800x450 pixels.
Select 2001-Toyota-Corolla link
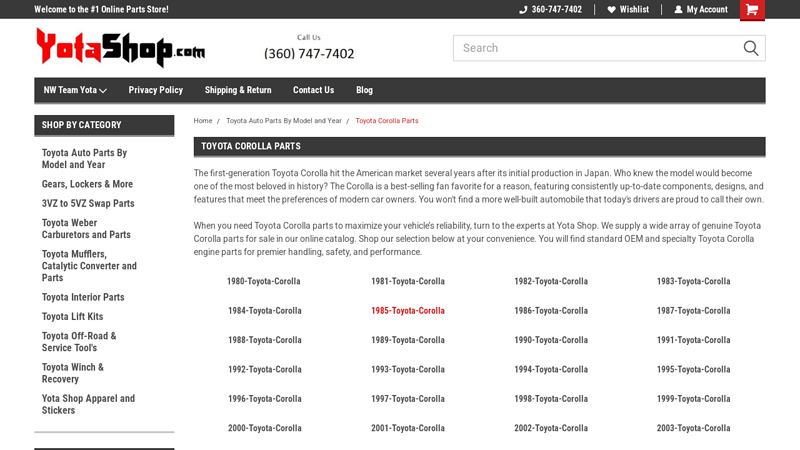(408, 428)
